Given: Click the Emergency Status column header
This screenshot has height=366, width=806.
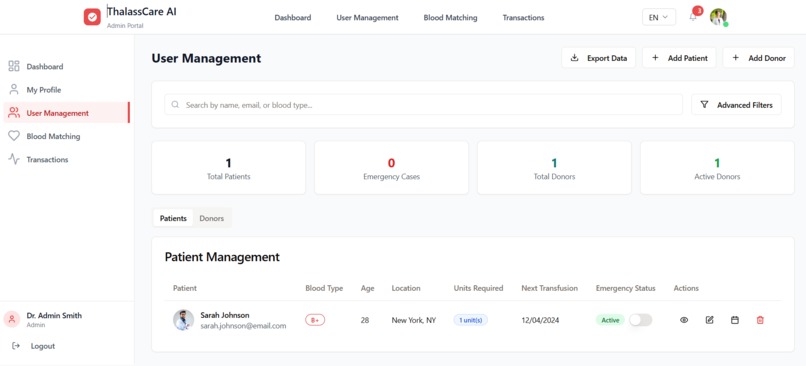Looking at the screenshot, I should point(626,288).
